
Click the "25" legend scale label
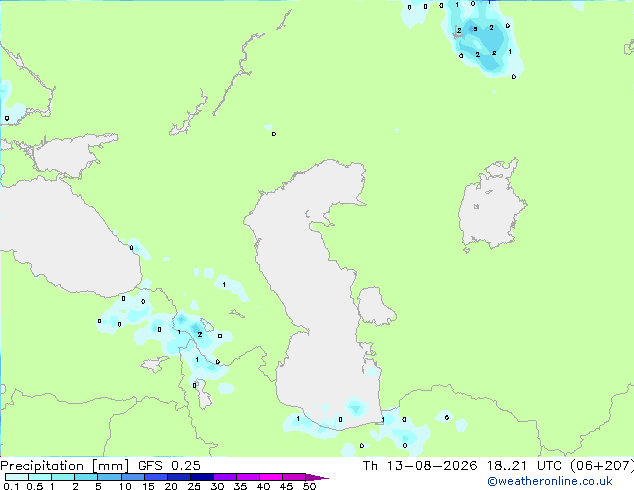194,486
